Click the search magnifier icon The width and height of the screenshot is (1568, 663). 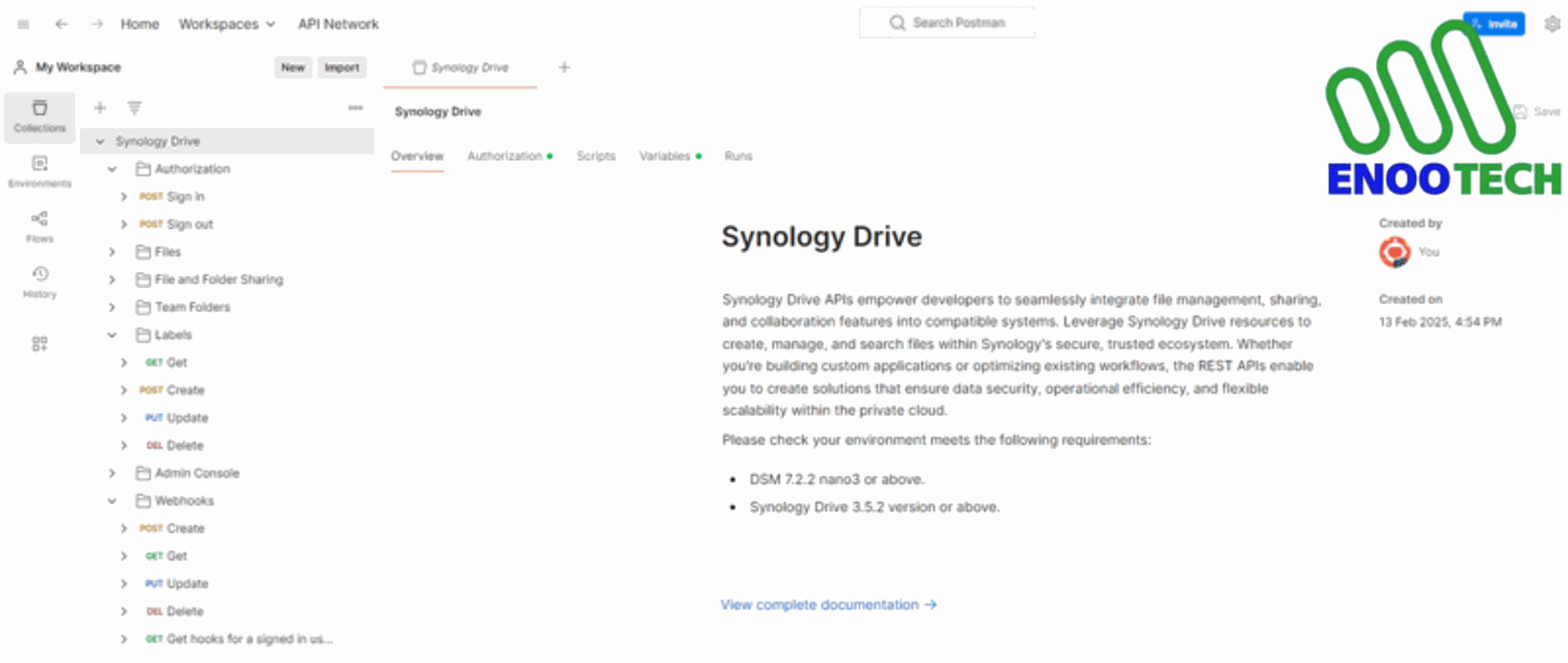coord(898,23)
